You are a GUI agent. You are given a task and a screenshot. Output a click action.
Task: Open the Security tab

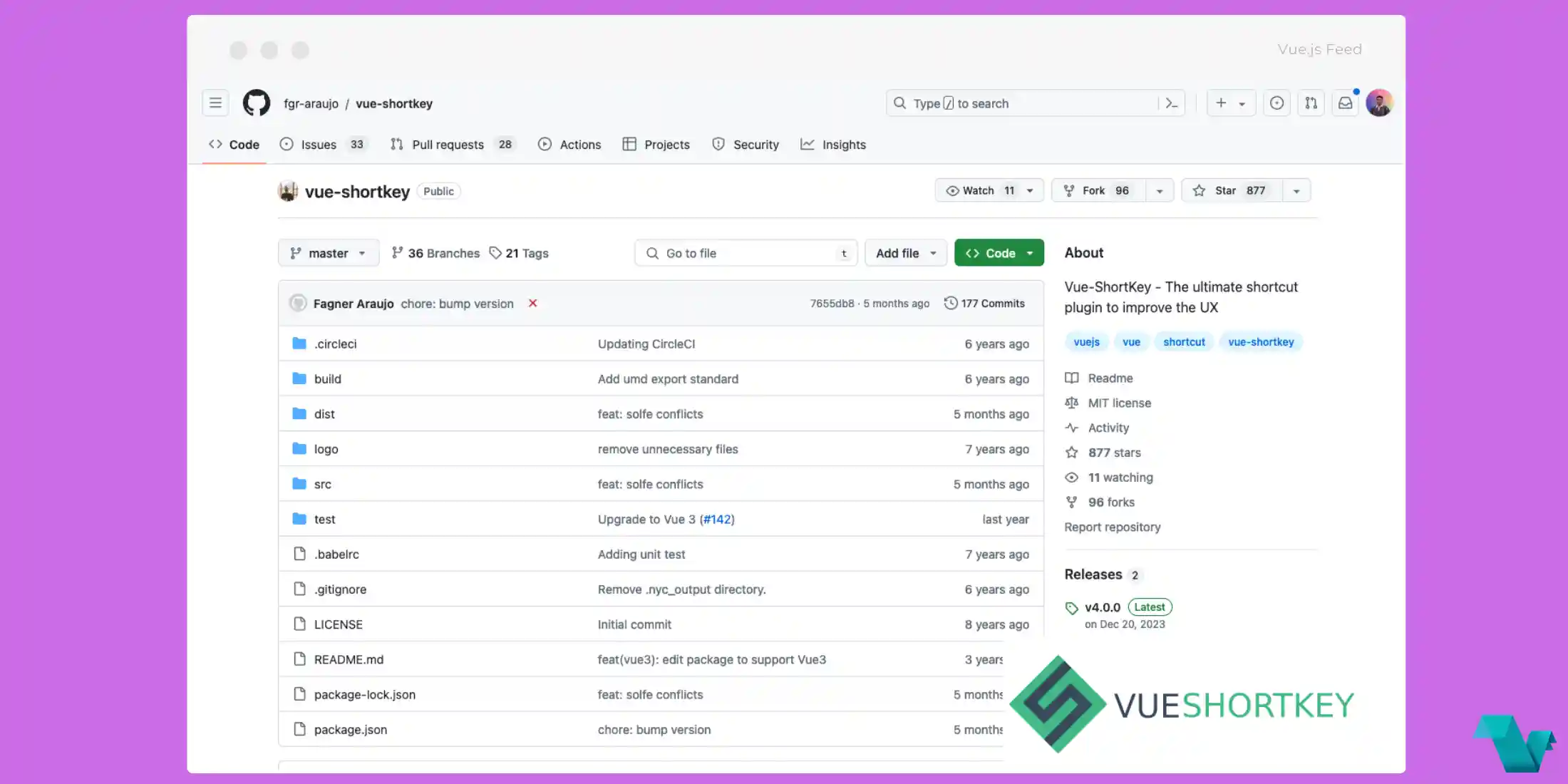[x=746, y=145]
